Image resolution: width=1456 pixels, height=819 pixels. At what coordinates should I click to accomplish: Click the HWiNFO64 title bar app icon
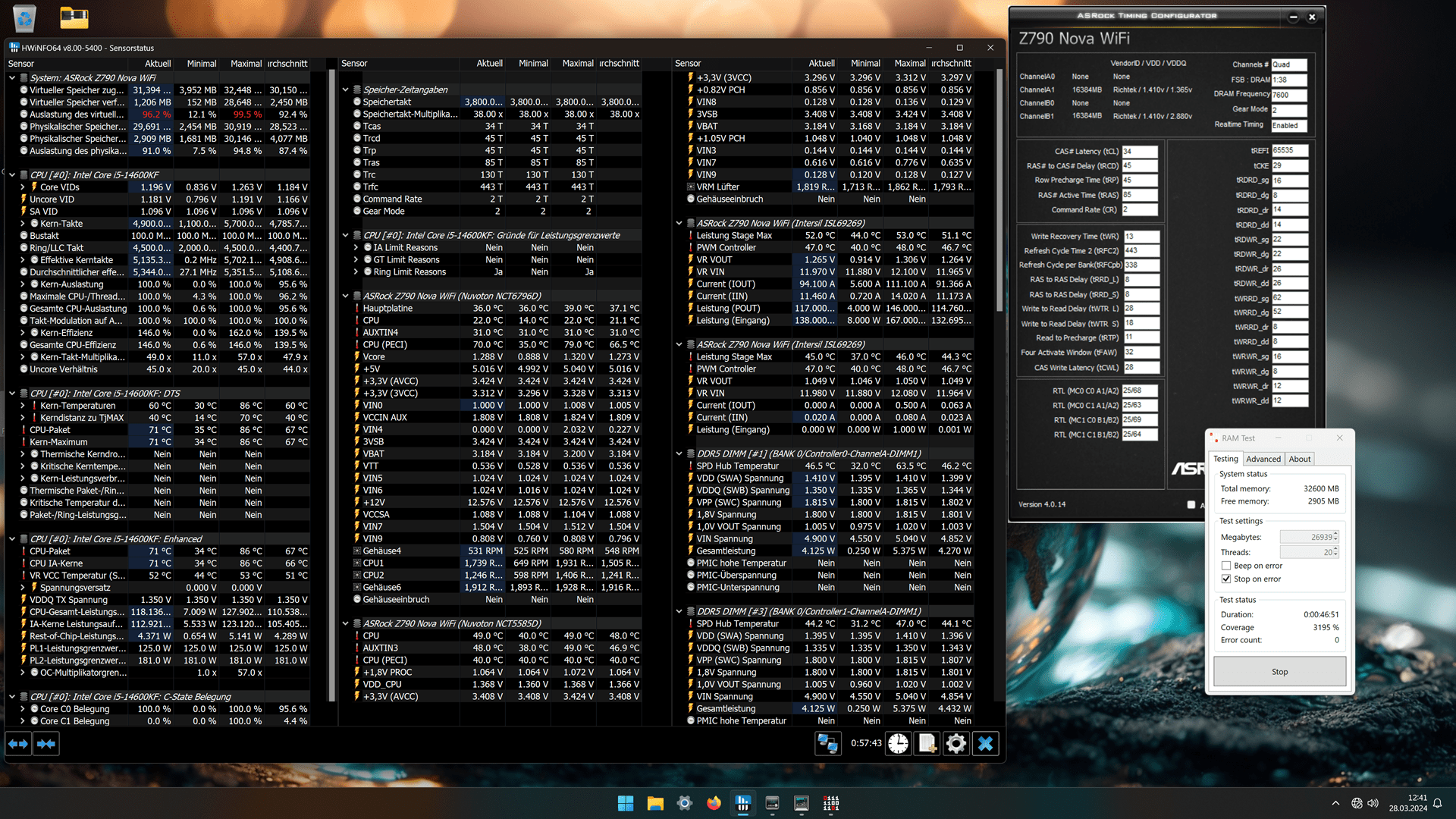coord(14,48)
